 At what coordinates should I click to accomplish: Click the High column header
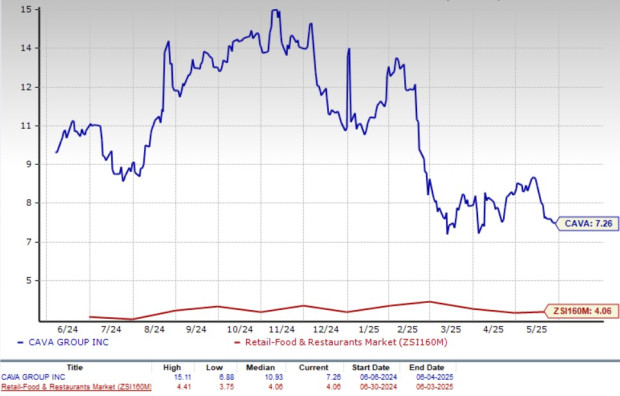[x=172, y=368]
